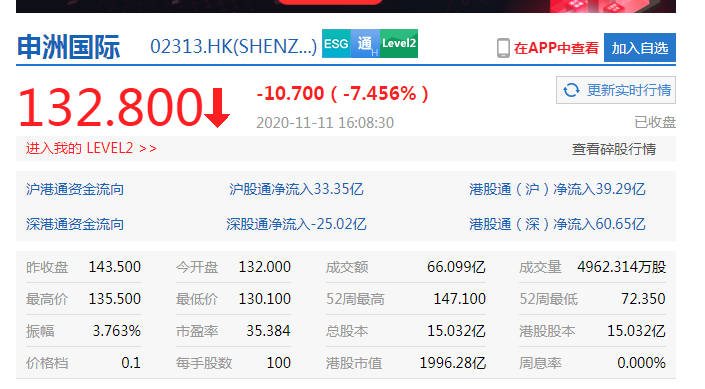Click the 周息率 label
Viewport: 705px width, 389px height.
540,363
